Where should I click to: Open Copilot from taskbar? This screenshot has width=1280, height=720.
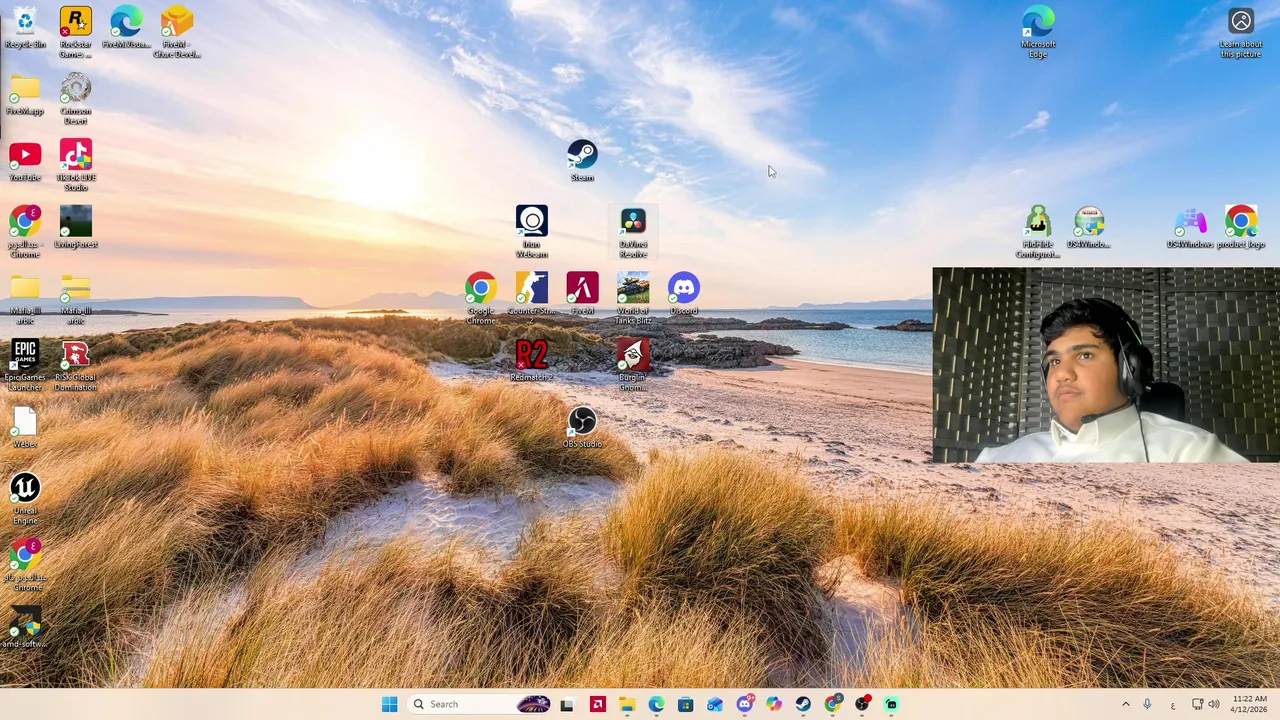coord(774,704)
